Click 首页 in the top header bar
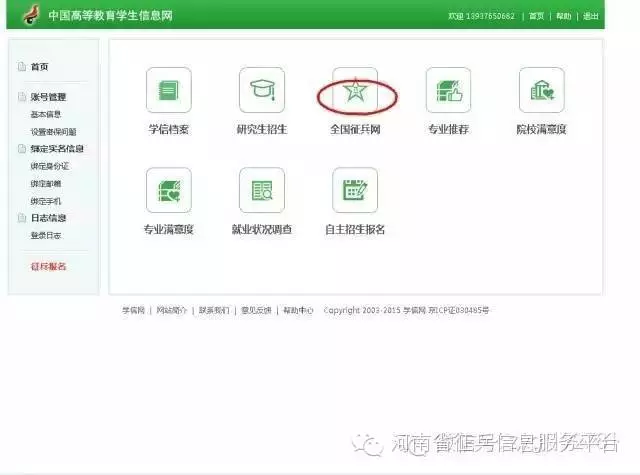Screen dimensions: 640x475 click(537, 16)
